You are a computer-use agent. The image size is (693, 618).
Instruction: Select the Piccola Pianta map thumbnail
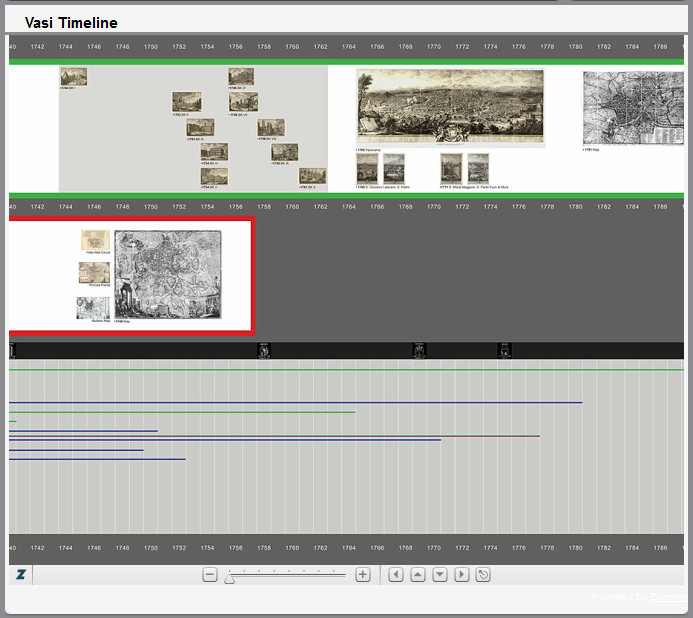[94, 273]
